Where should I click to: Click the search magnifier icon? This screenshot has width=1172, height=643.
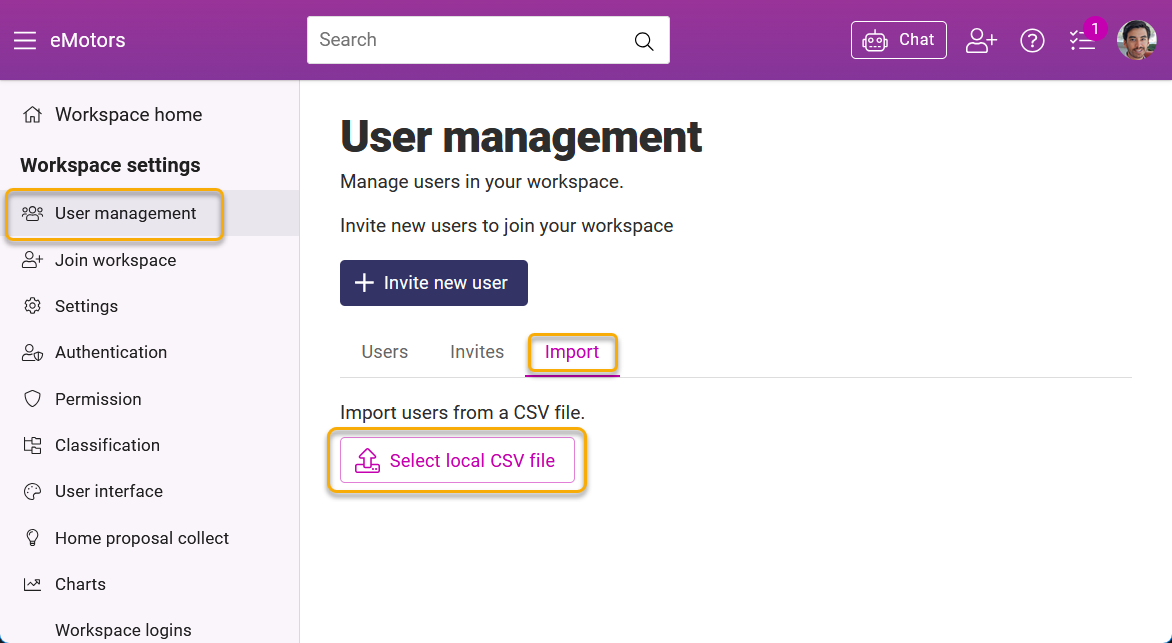click(x=644, y=41)
